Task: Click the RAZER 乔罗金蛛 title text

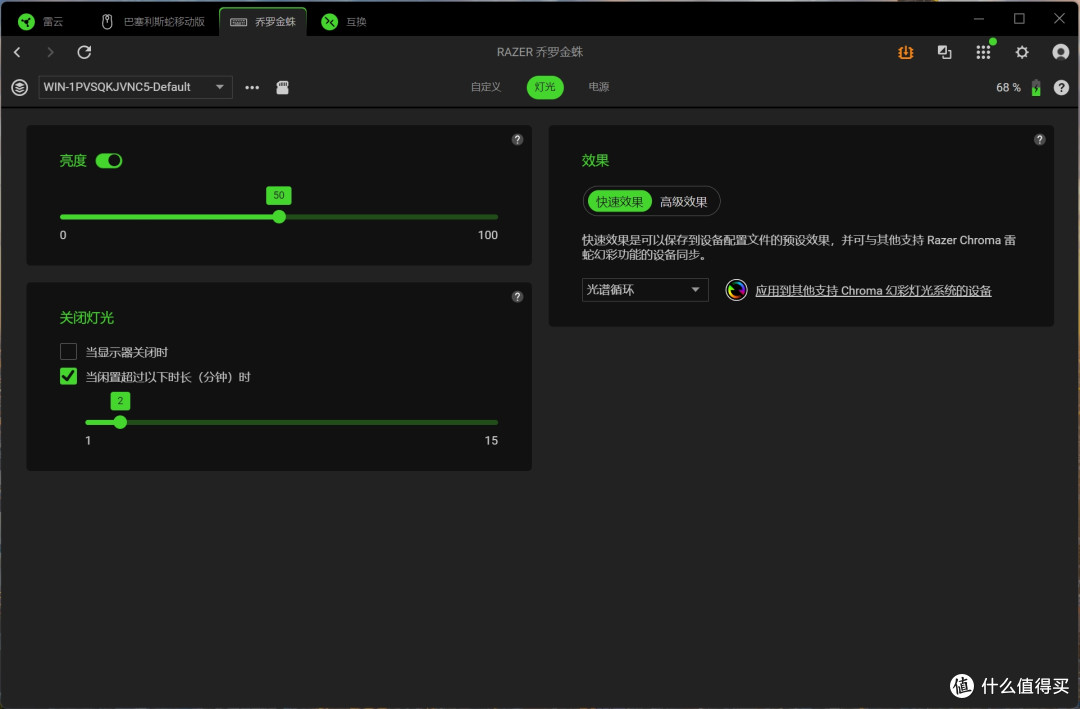Action: click(x=540, y=52)
